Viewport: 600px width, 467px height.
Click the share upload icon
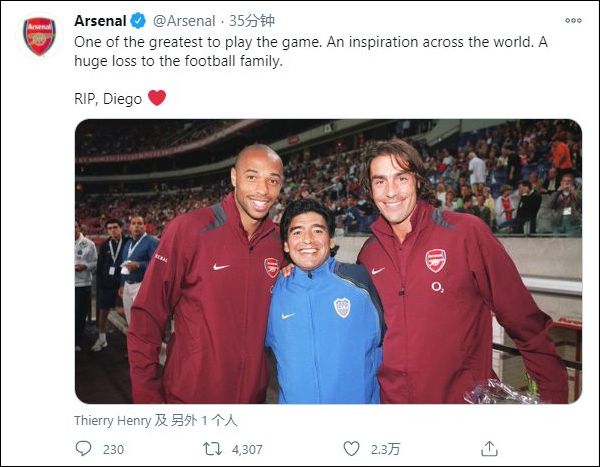489,449
